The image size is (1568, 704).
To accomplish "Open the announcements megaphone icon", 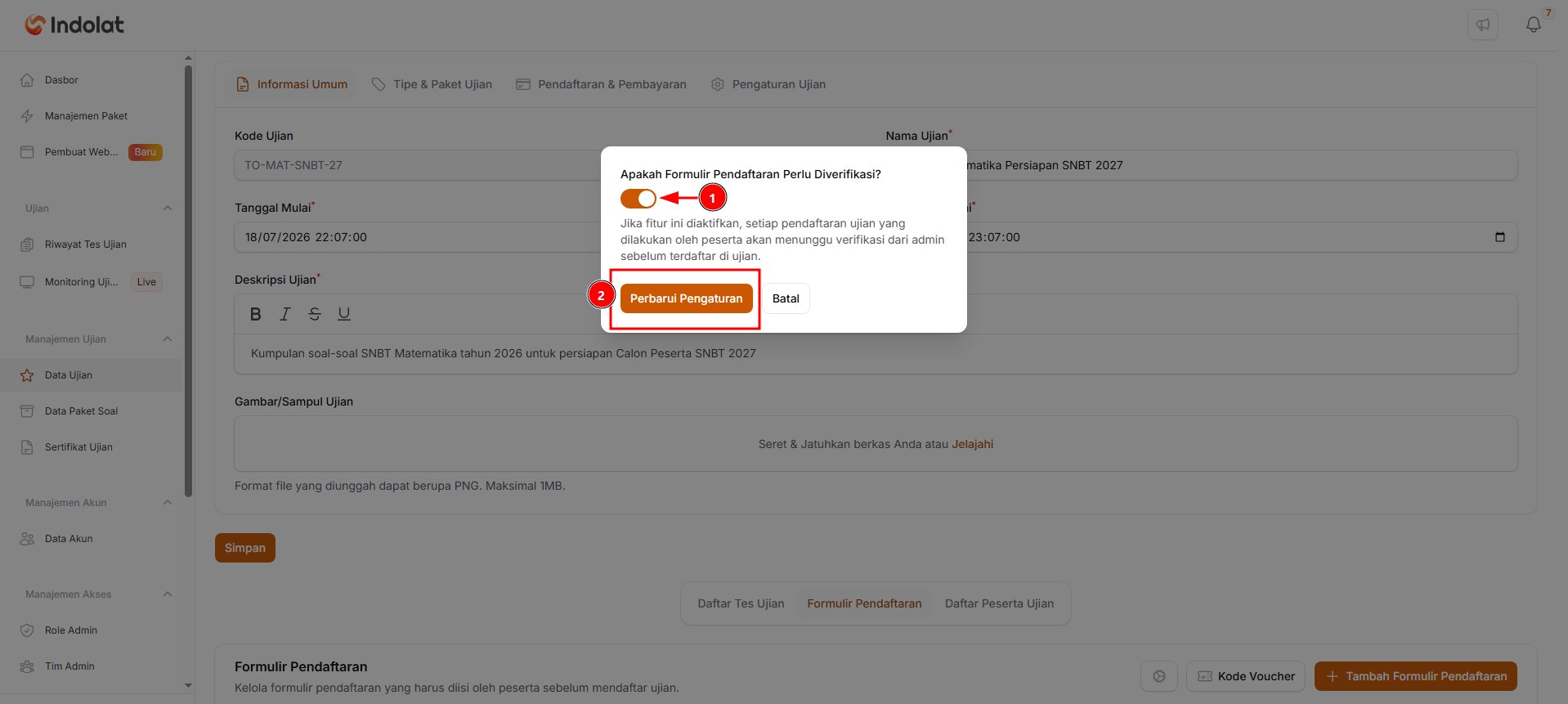I will coord(1482,25).
